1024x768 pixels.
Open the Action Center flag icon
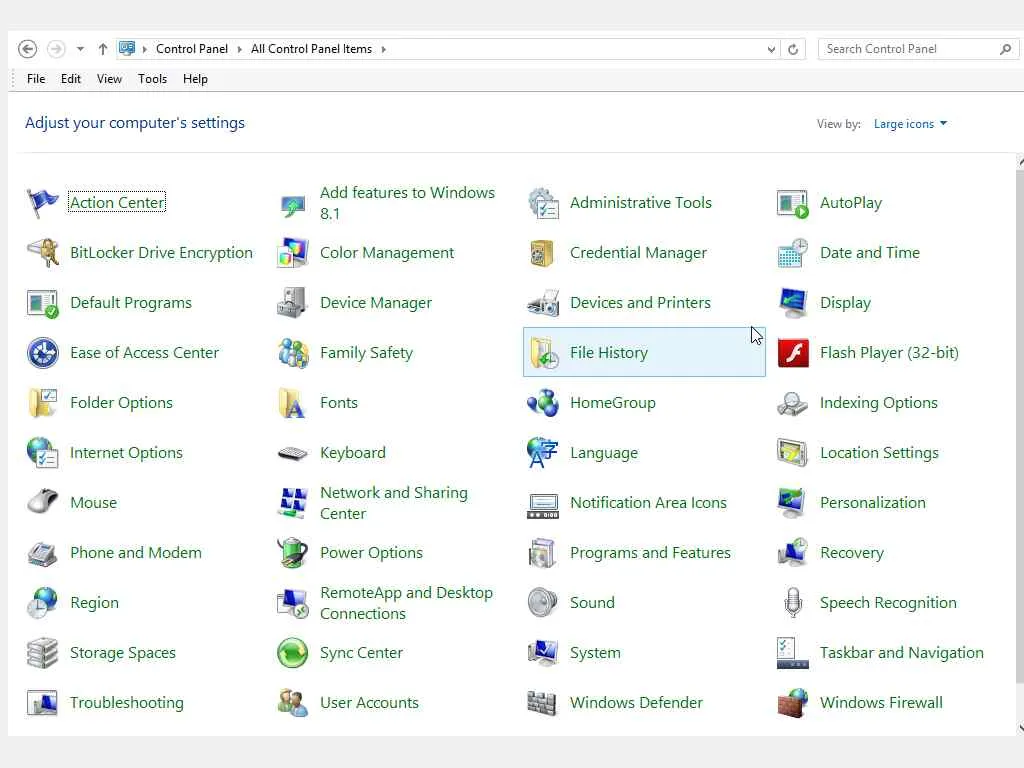[x=42, y=203]
